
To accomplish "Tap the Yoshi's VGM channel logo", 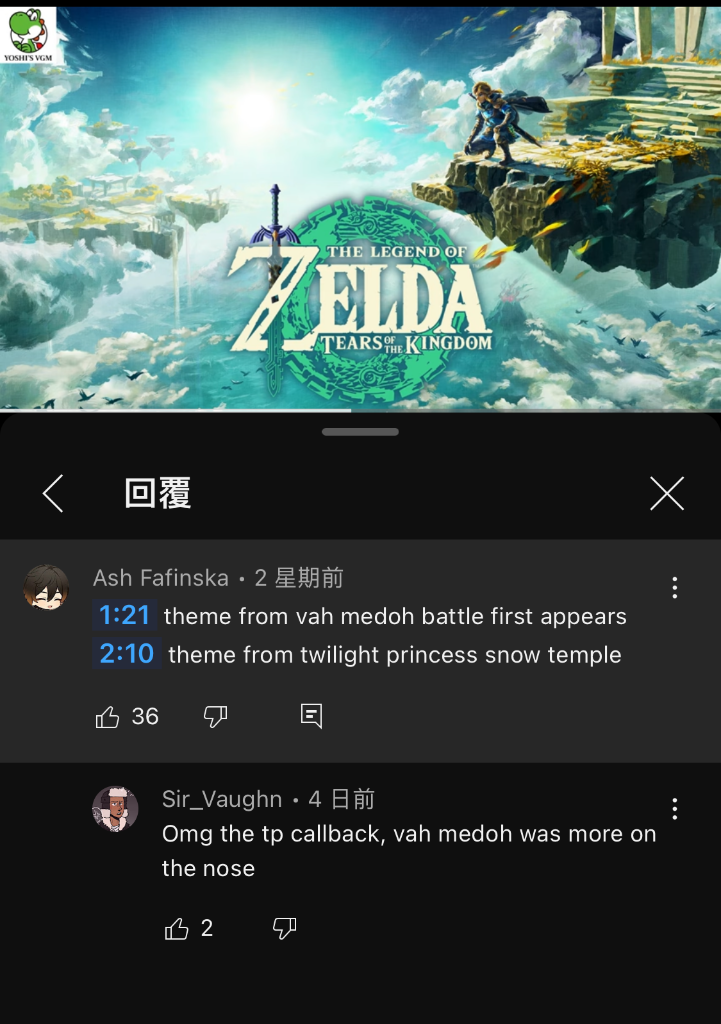I will [x=28, y=35].
